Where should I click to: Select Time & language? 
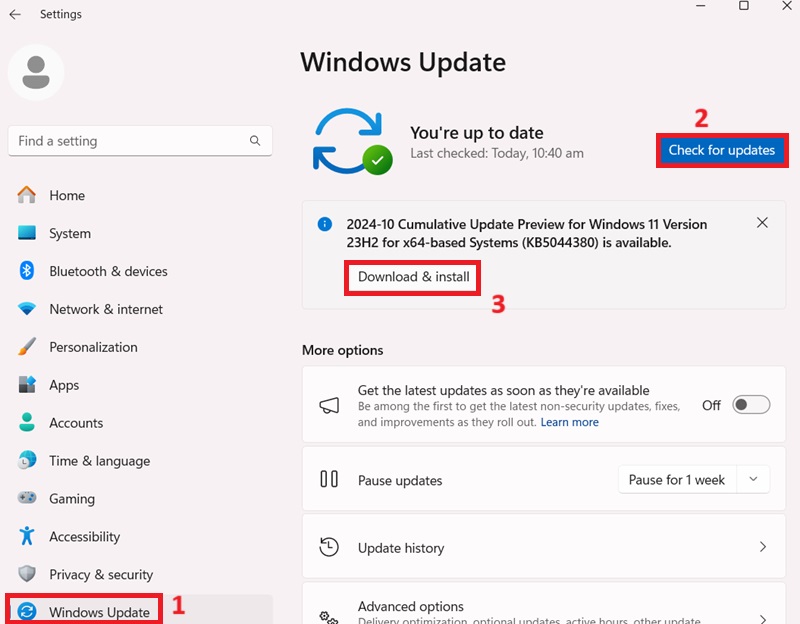[140, 460]
